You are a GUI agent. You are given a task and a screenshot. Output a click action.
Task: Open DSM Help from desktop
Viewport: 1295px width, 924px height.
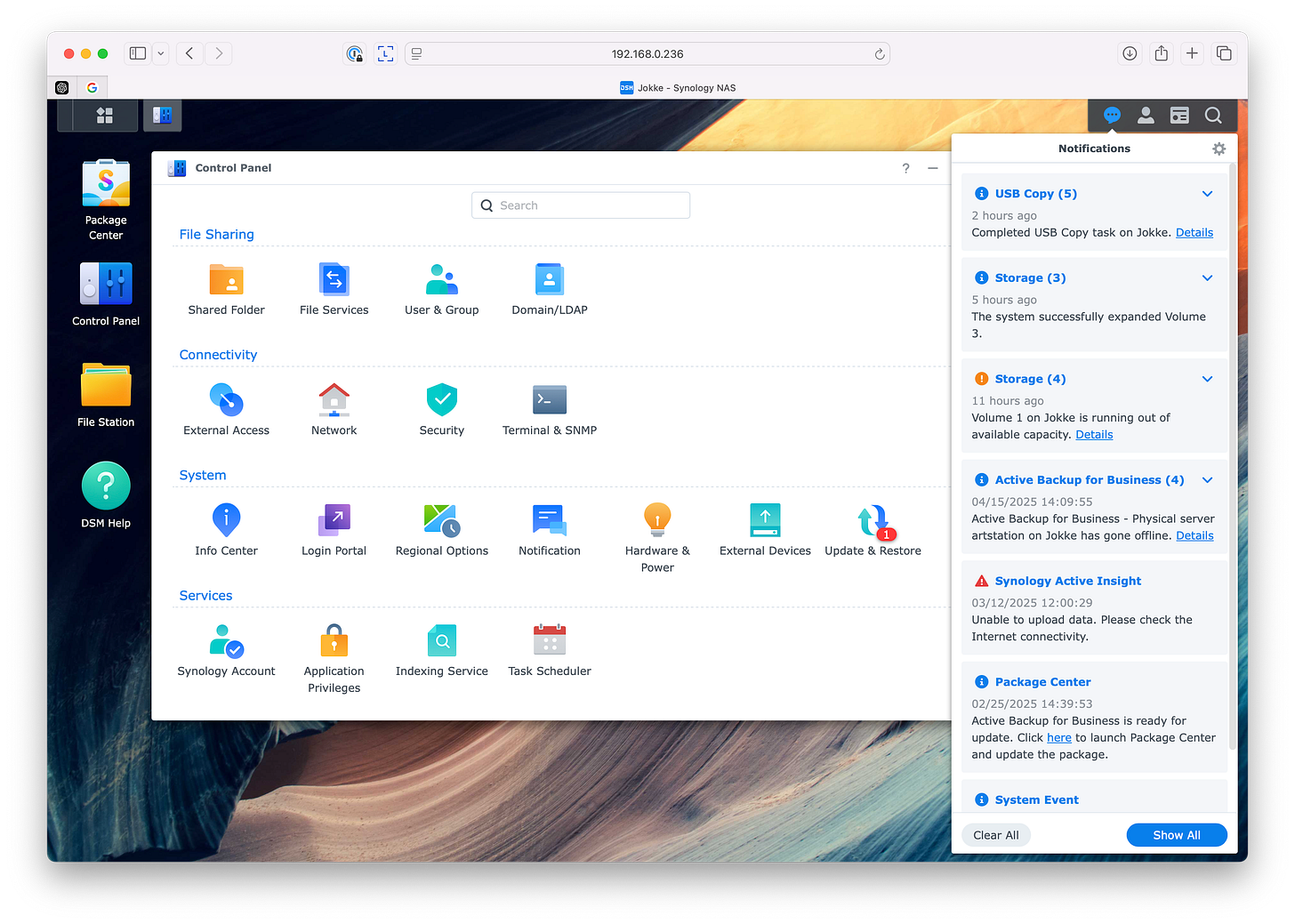106,495
